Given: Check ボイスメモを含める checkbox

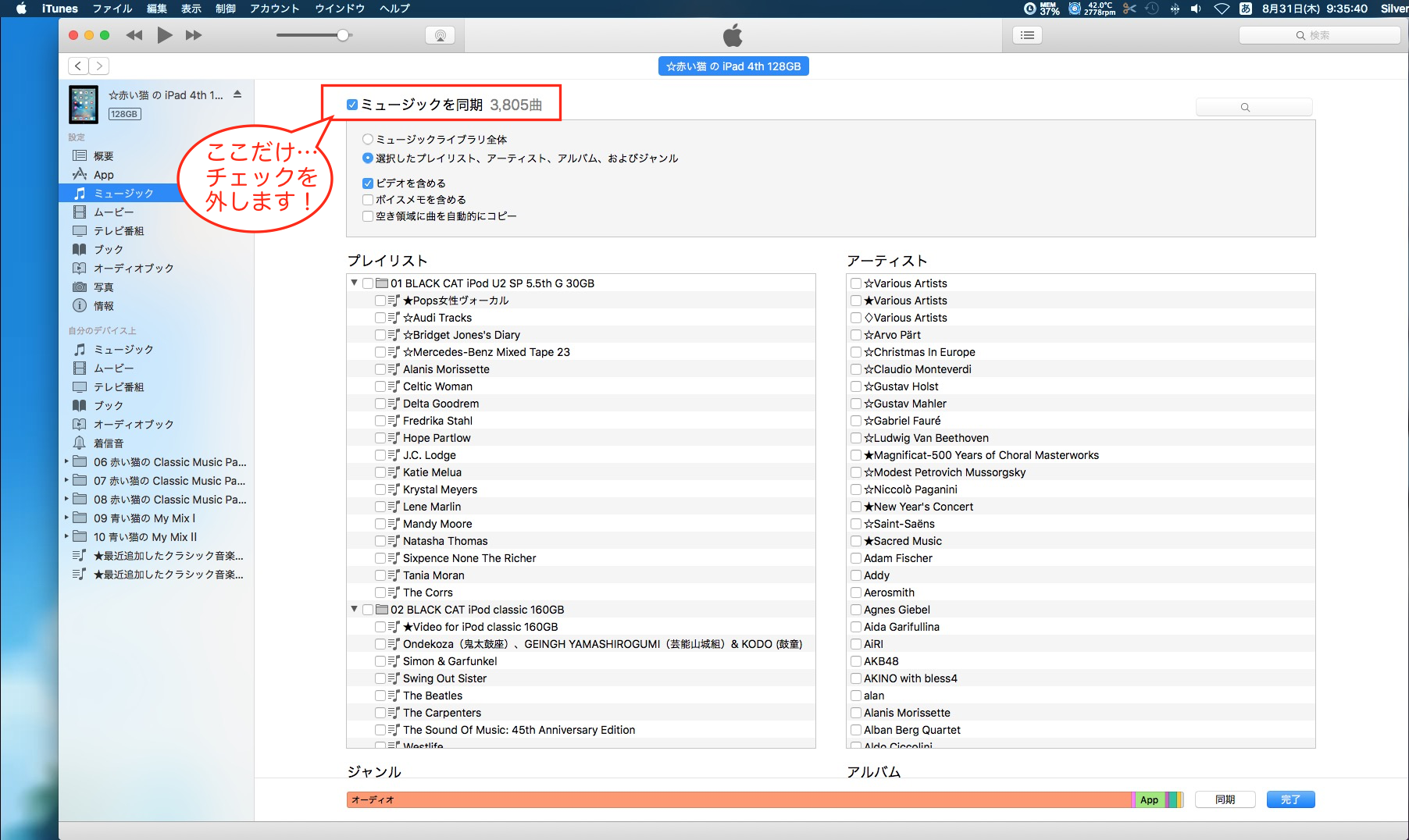Looking at the screenshot, I should (x=368, y=200).
